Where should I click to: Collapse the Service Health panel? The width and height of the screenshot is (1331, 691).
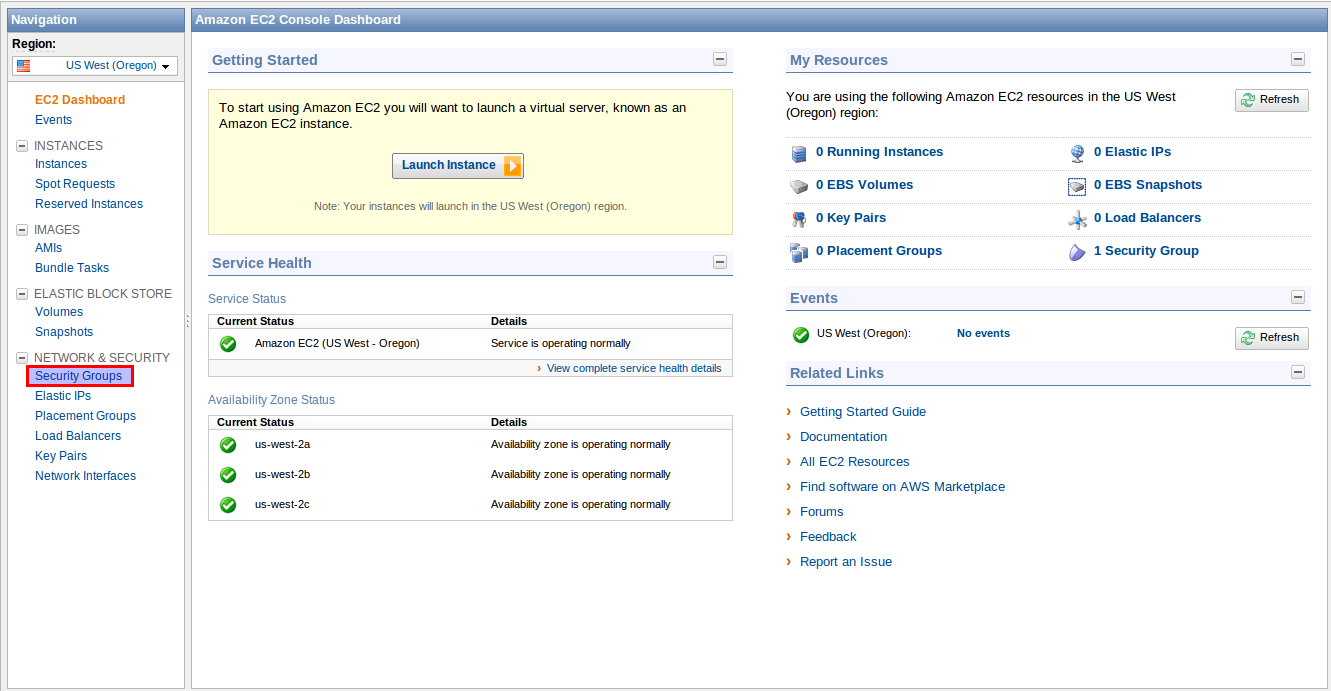pos(720,262)
